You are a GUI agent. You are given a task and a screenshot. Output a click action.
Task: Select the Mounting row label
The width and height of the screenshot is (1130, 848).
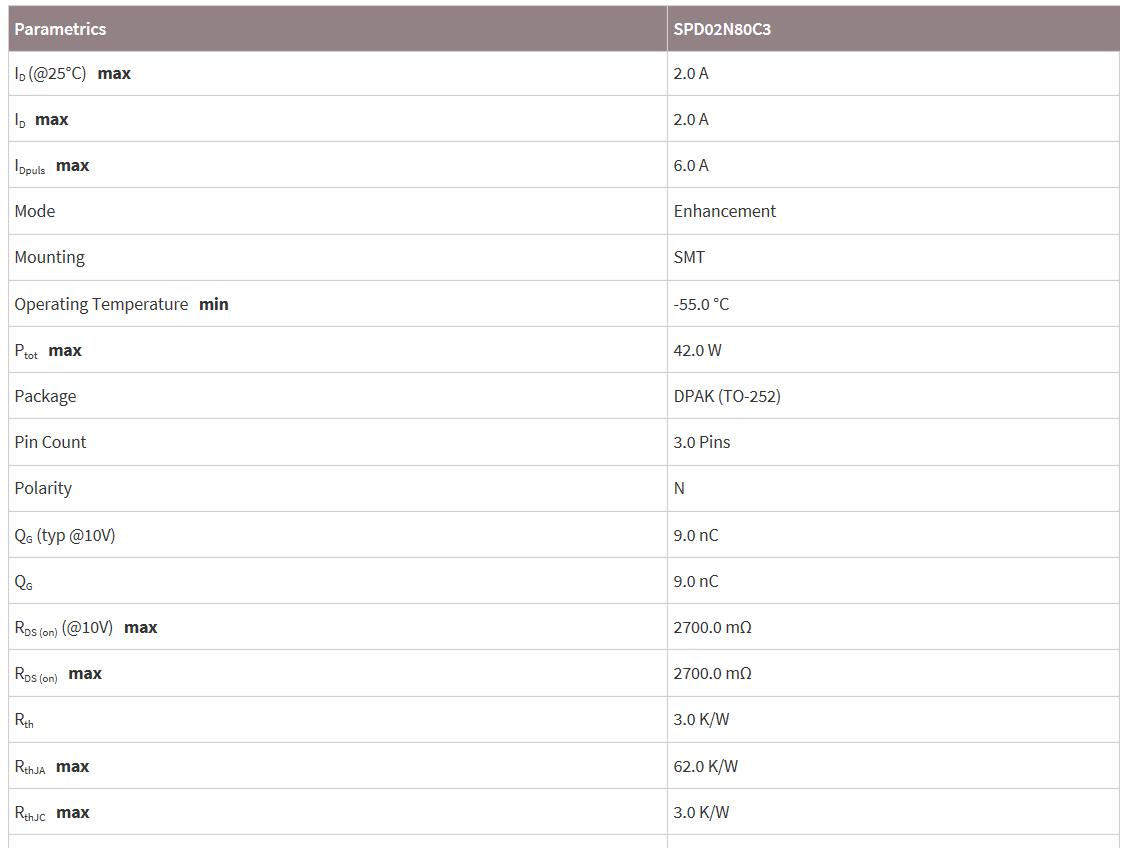(50, 258)
